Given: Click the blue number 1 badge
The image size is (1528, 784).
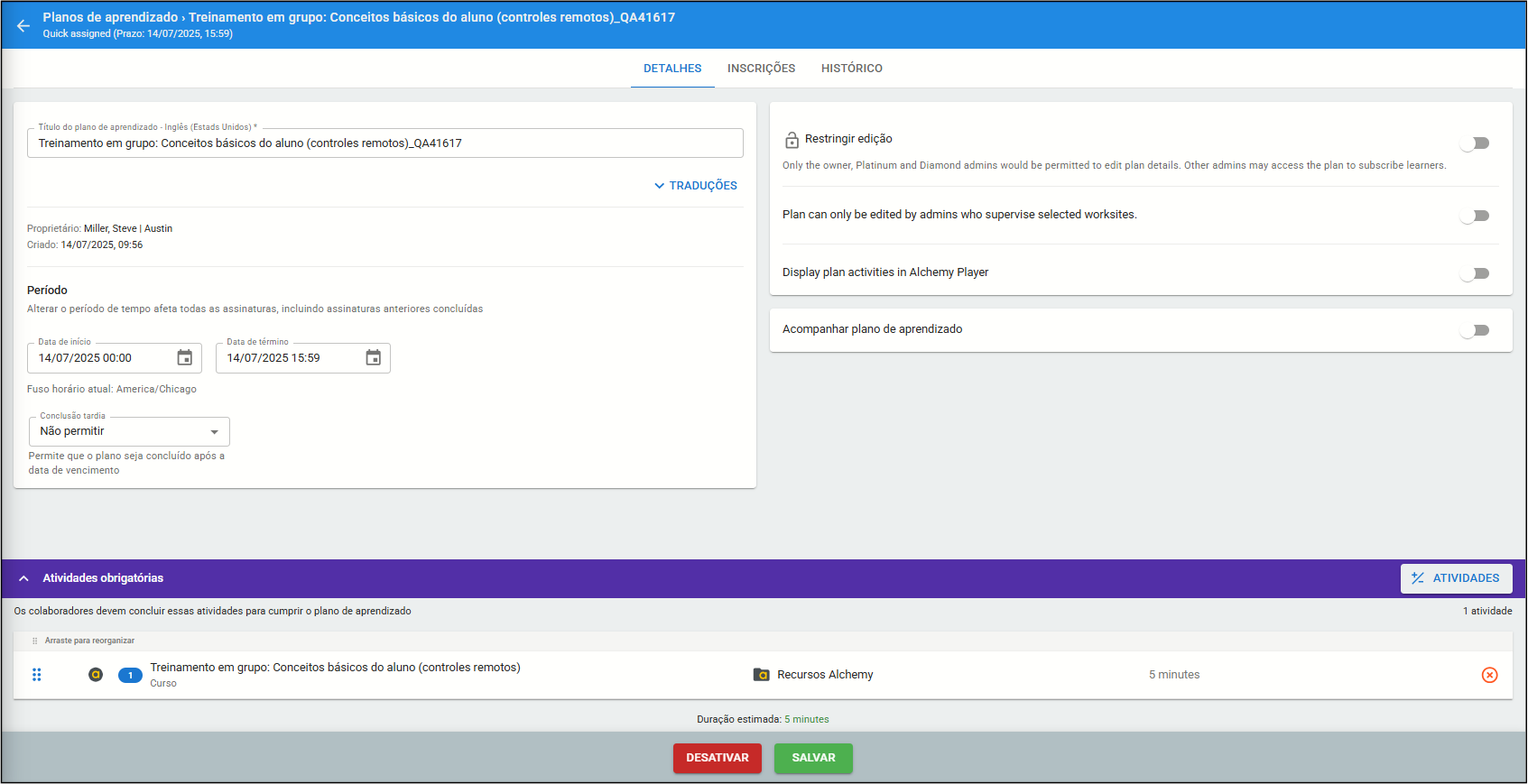Looking at the screenshot, I should (x=130, y=675).
